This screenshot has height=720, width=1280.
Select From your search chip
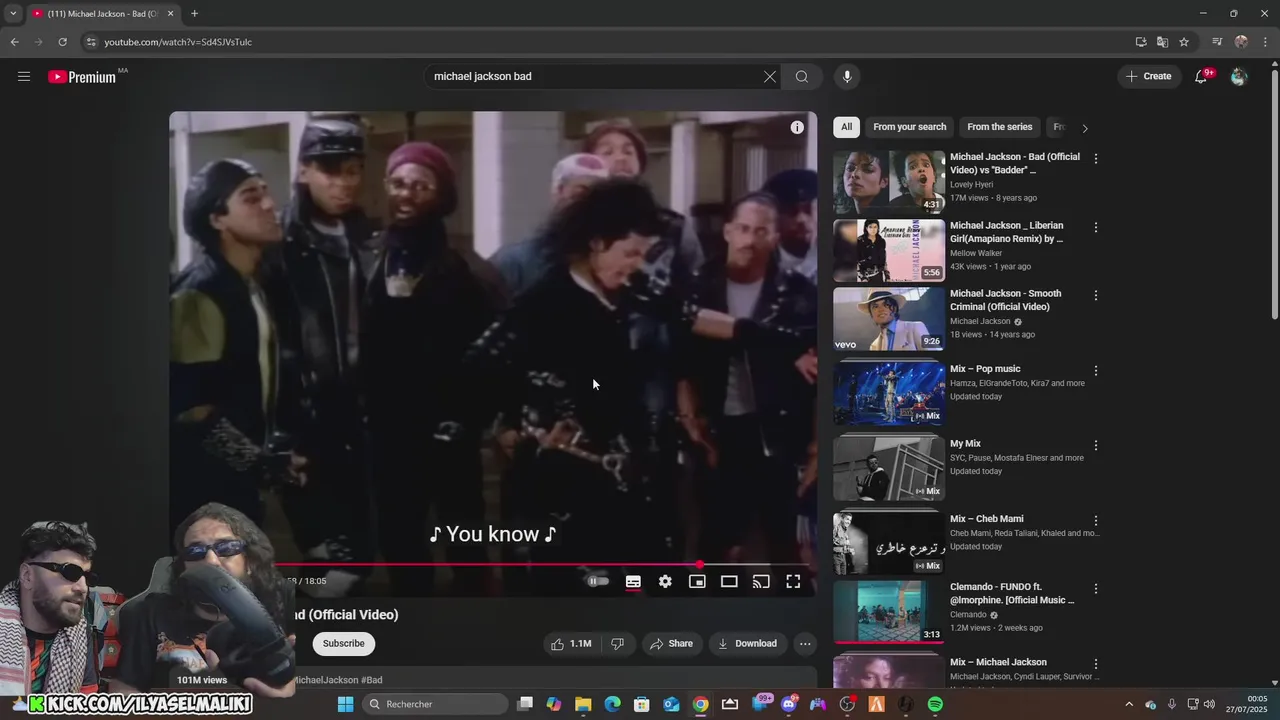(x=909, y=127)
